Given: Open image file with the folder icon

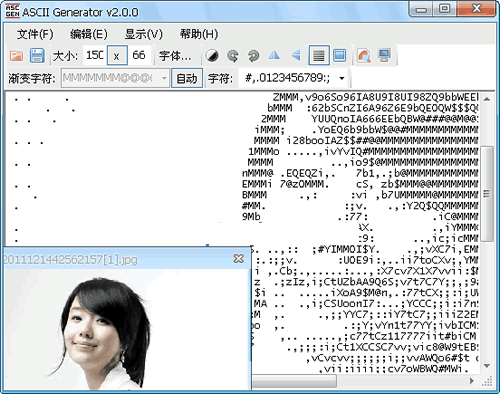Looking at the screenshot, I should (16, 55).
